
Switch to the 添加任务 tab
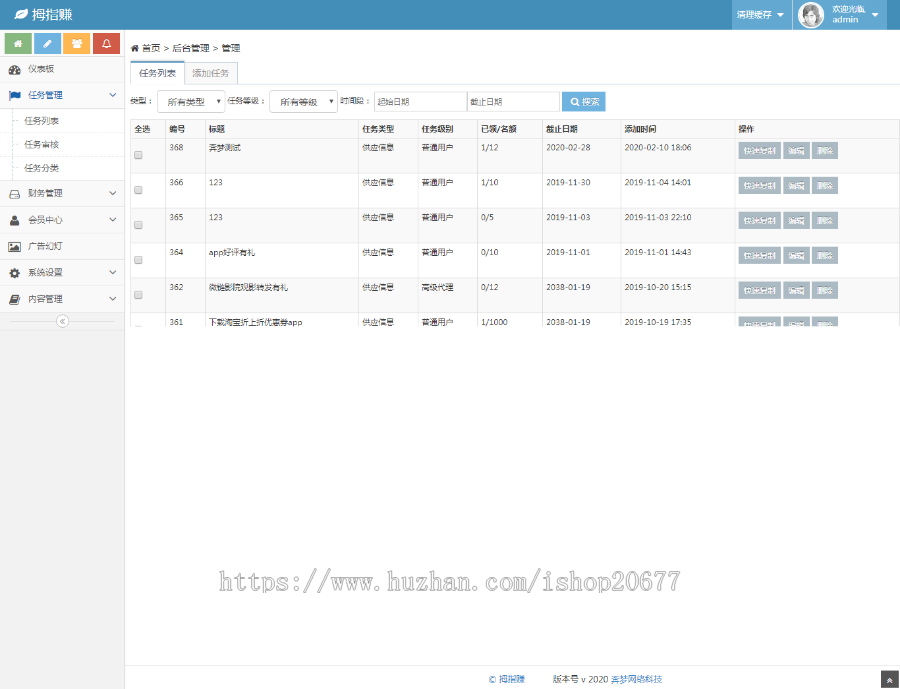click(x=211, y=73)
